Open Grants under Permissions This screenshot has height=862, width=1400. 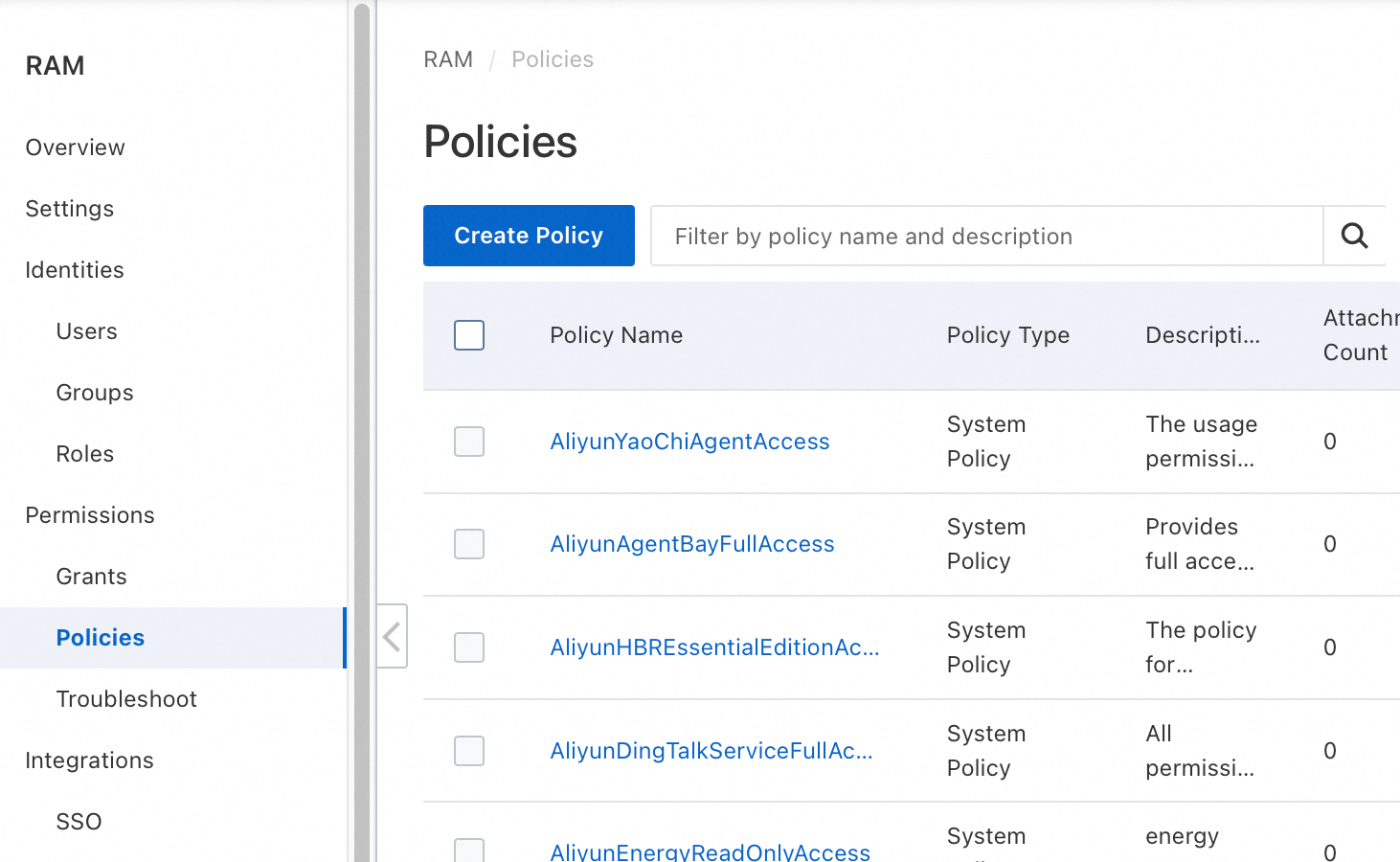92,577
